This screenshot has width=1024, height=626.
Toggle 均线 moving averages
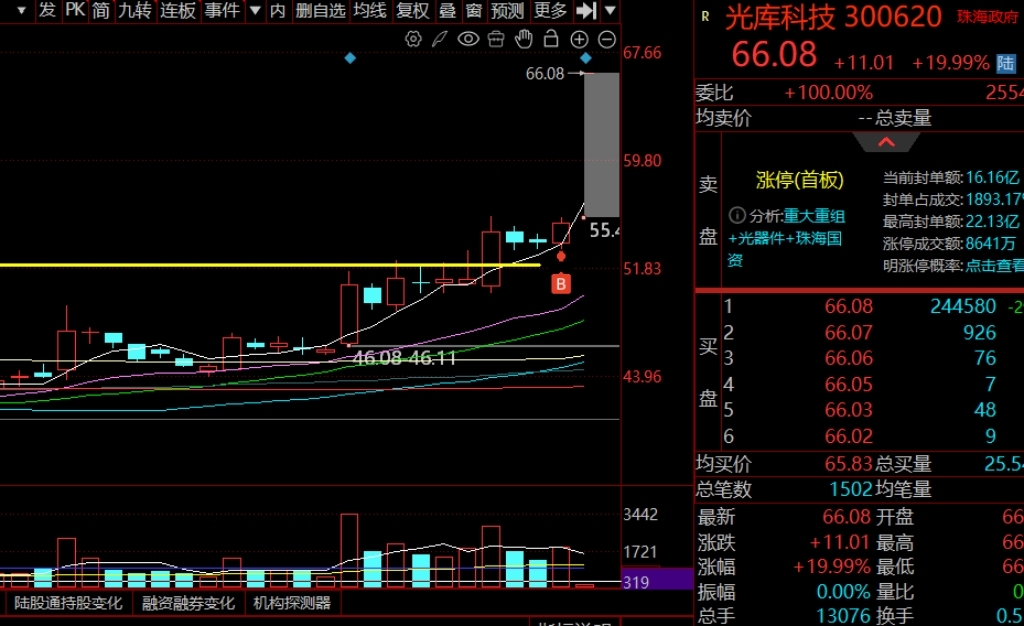(x=370, y=10)
